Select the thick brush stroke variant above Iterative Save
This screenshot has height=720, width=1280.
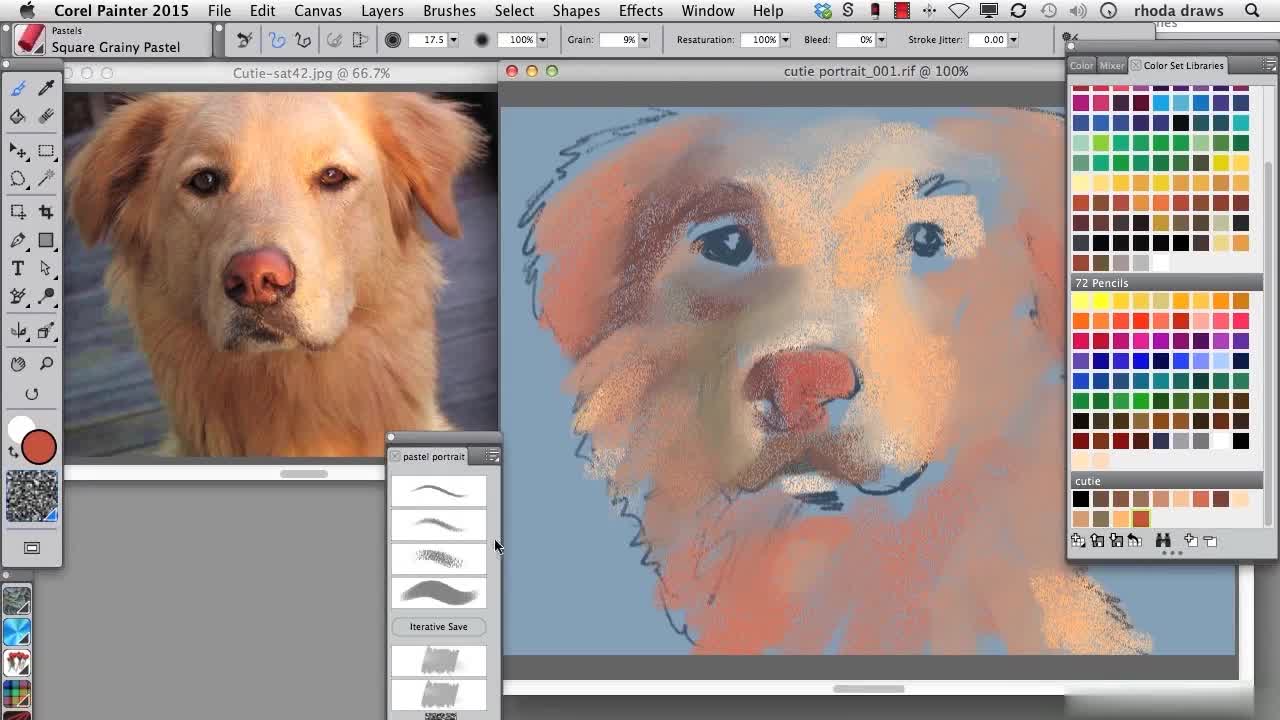point(438,593)
